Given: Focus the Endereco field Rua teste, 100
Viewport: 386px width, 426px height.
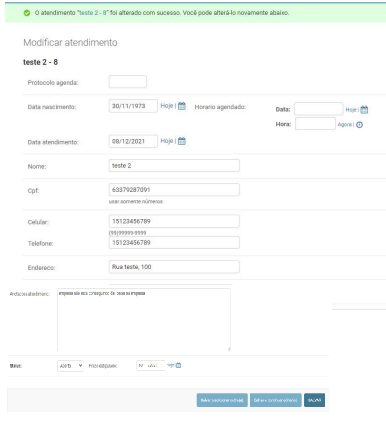Looking at the screenshot, I should 174,267.
